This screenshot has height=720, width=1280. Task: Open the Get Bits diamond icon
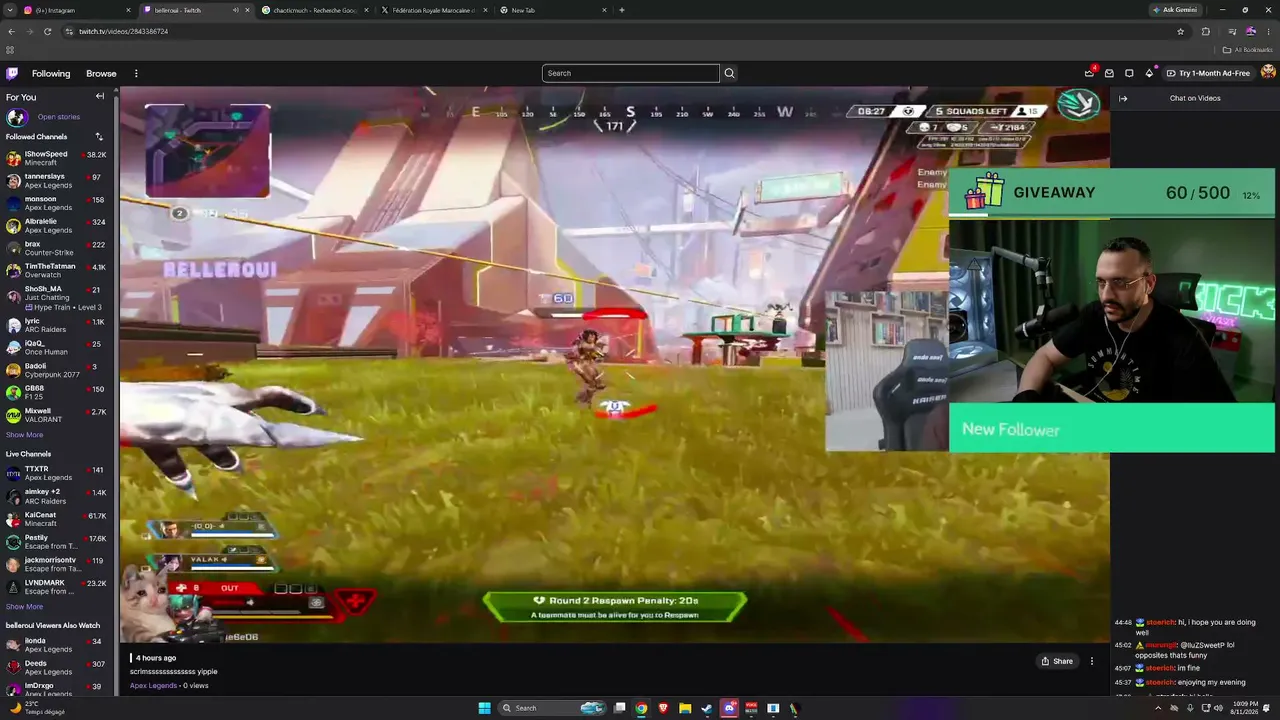1149,73
